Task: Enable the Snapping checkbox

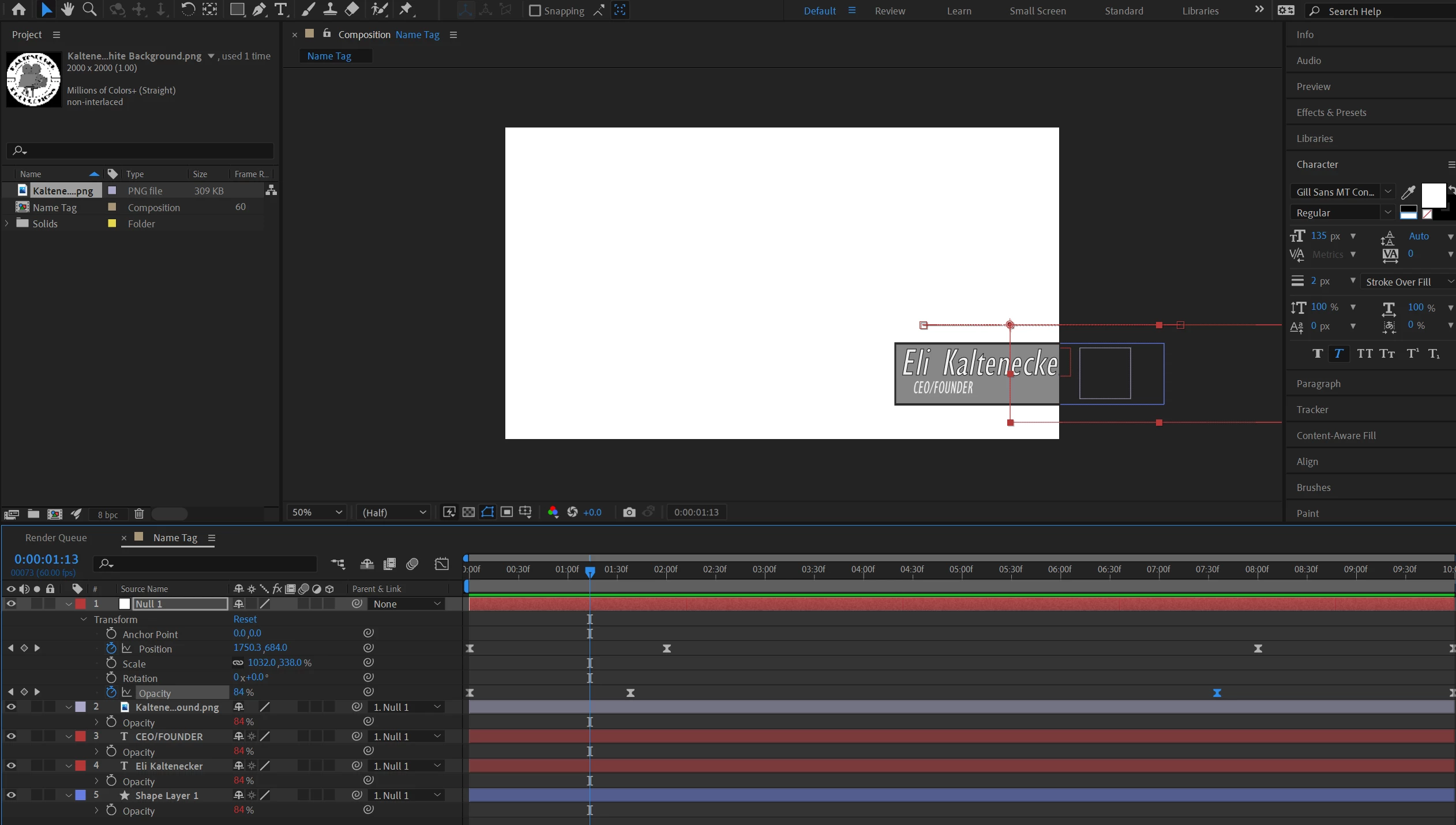Action: (535, 11)
